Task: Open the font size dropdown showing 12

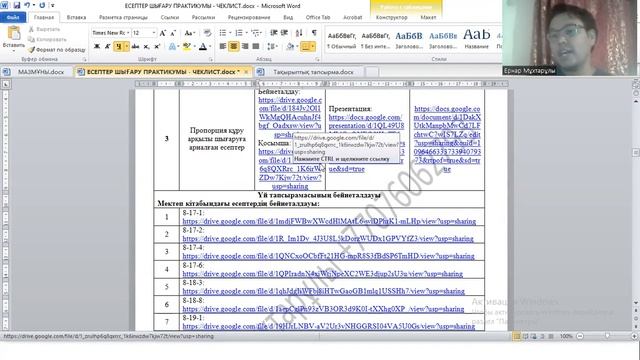Action: (154, 33)
